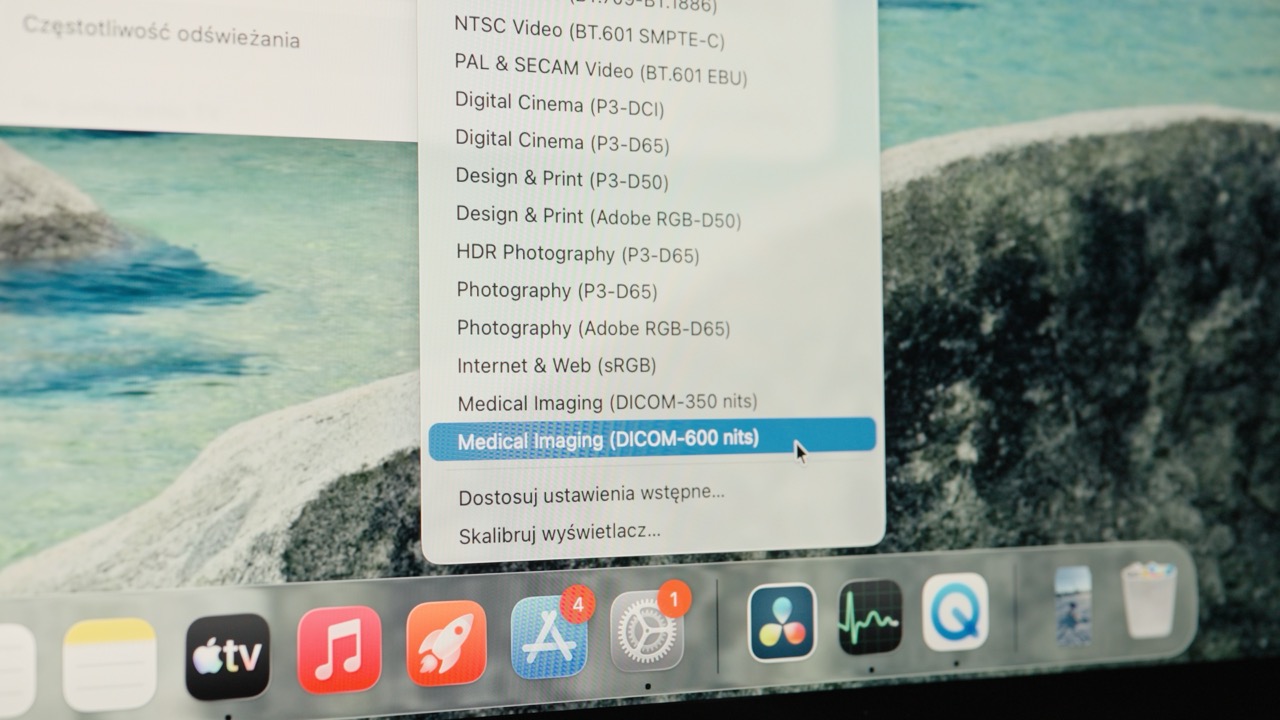This screenshot has width=1280, height=720.
Task: Pick Internet & Web (sRGB) preset
Action: point(556,365)
